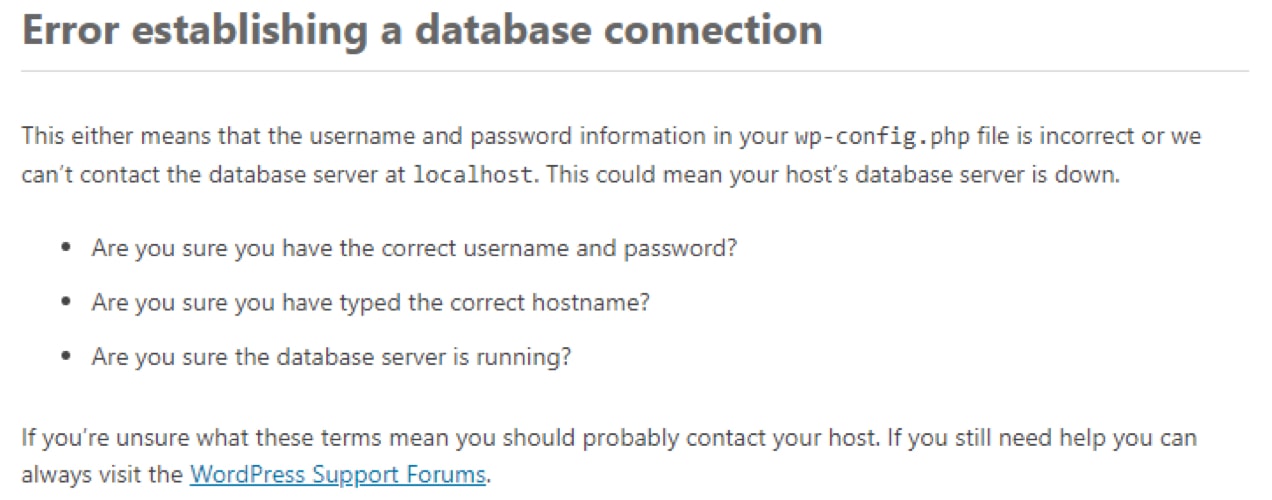Click the database server is running question
The height and width of the screenshot is (500, 1272).
click(331, 357)
